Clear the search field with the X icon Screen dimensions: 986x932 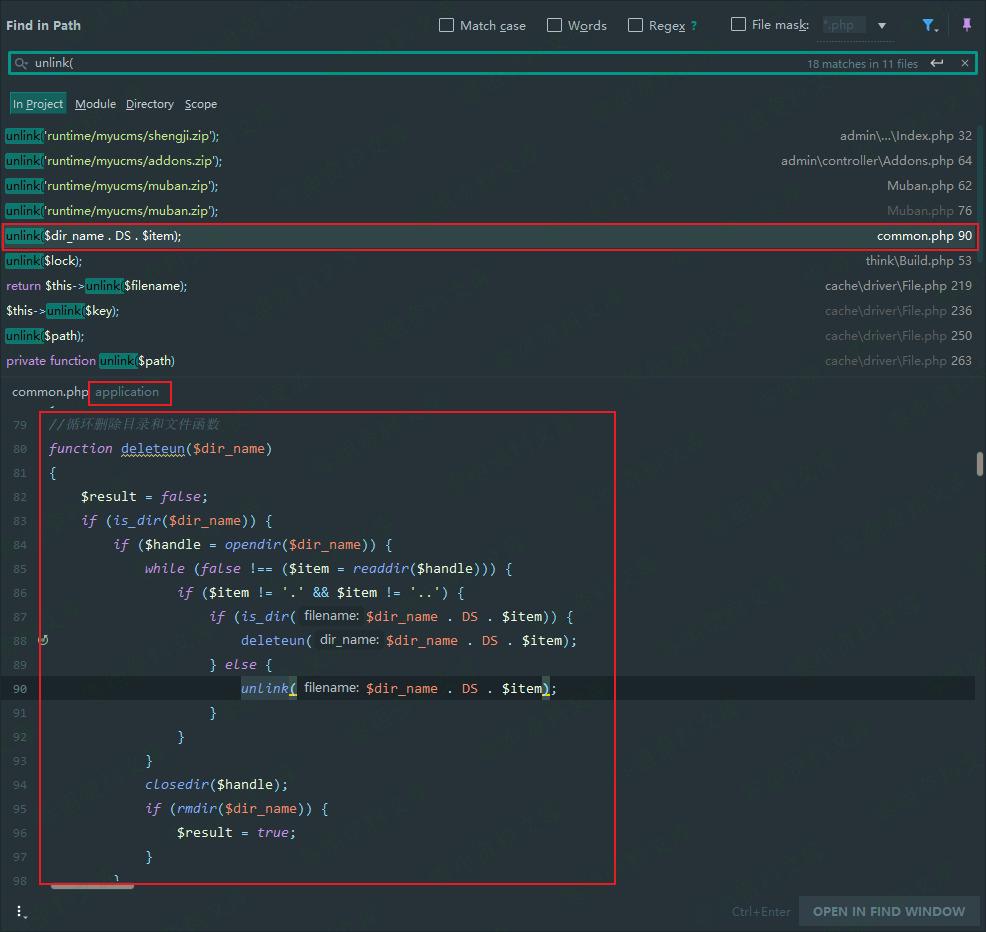(964, 63)
